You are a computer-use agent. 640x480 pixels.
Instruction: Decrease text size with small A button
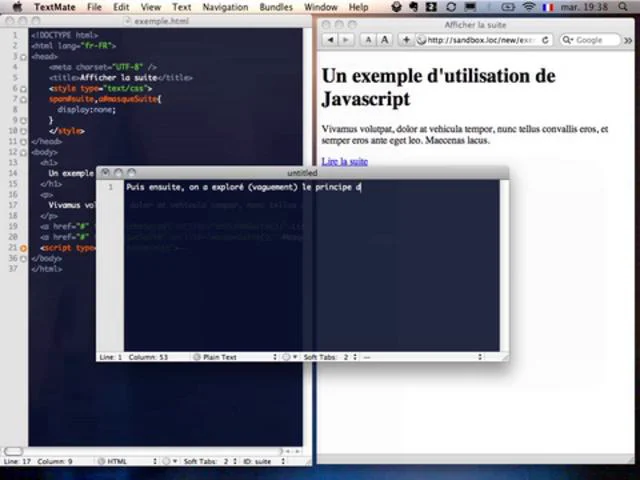(368, 40)
